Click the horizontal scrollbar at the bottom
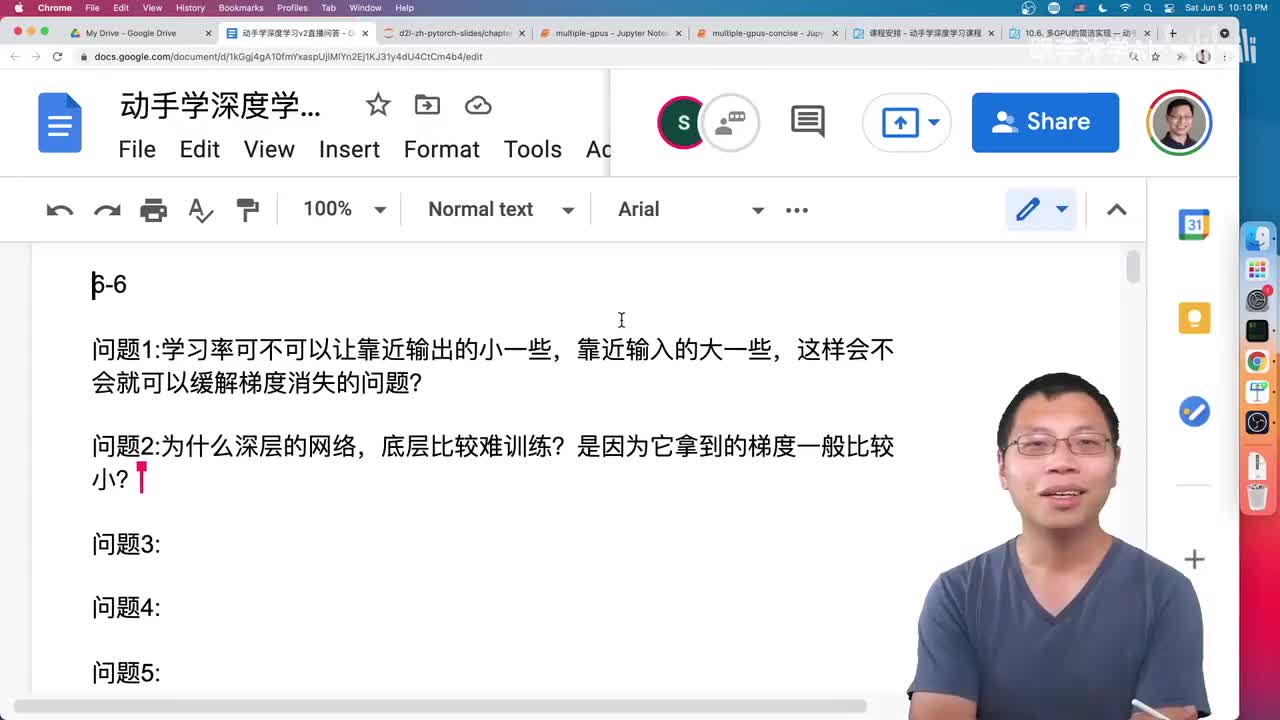Screen dimensions: 1280x720 pyautogui.click(x=440, y=707)
